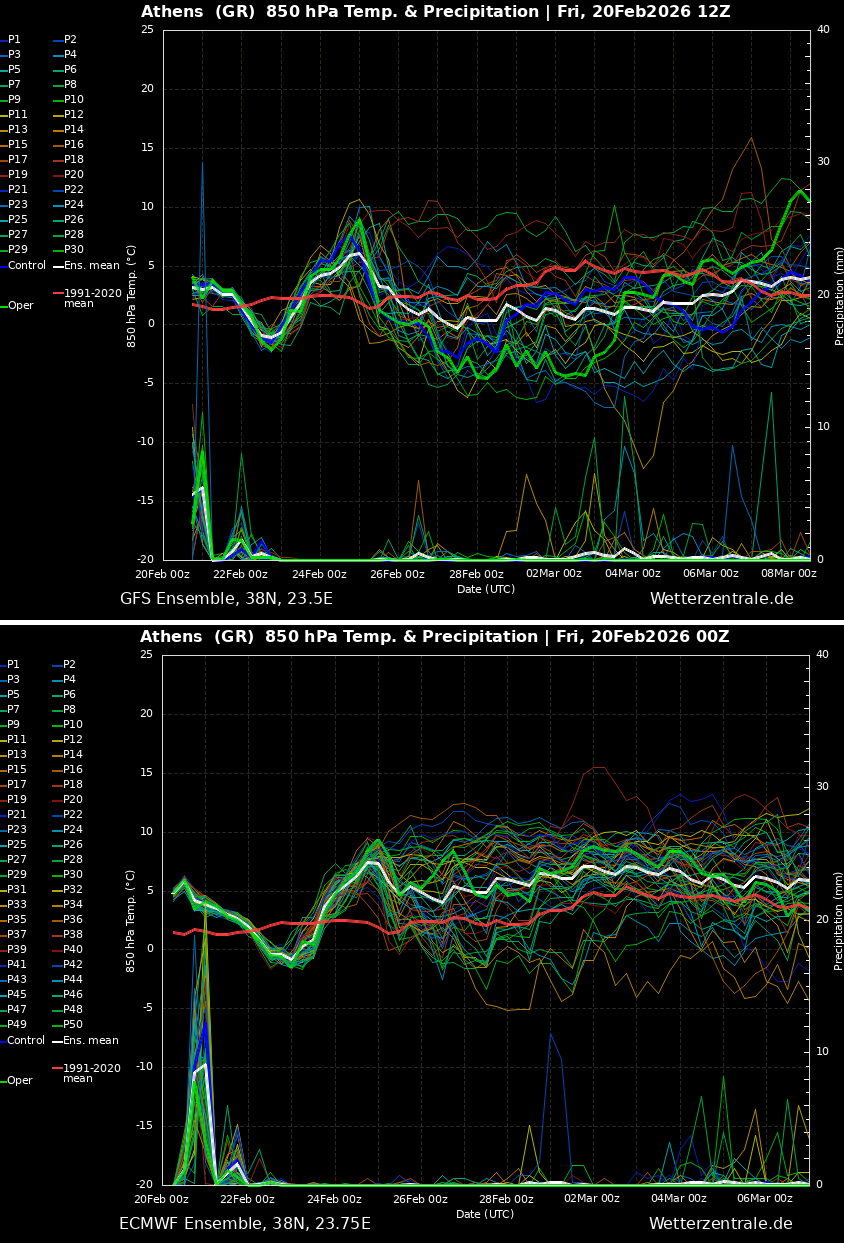Click P1 in the GFS ensemble legend

pos(14,40)
